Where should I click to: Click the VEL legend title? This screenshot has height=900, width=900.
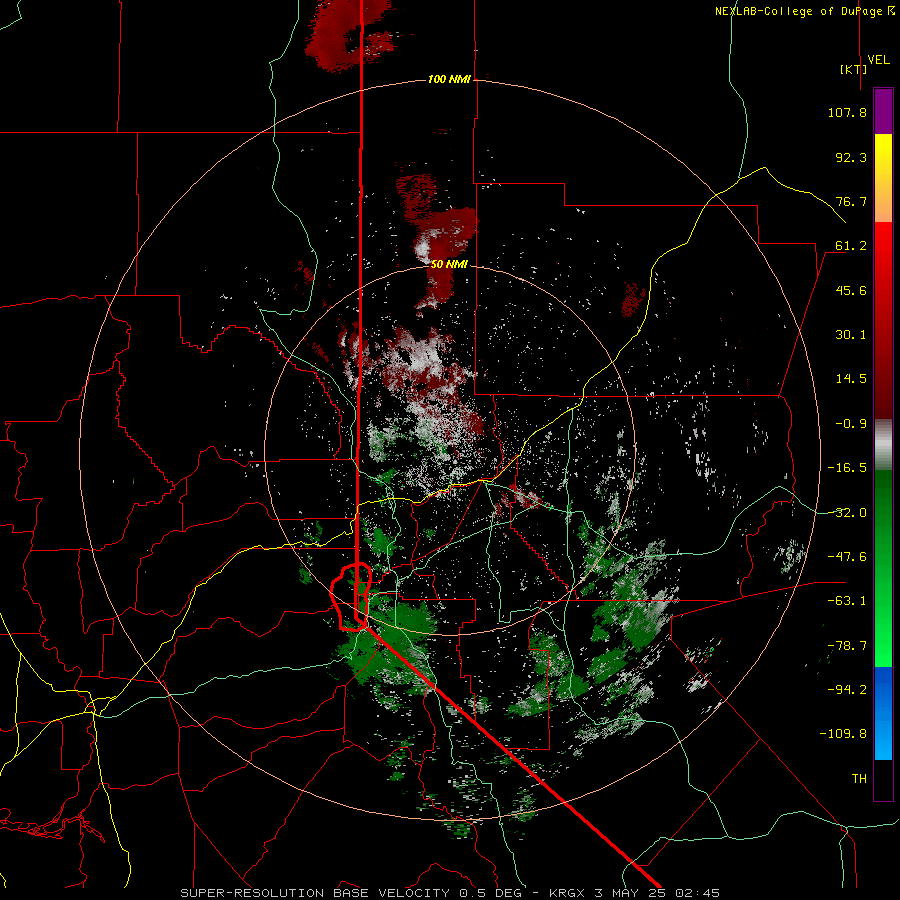pyautogui.click(x=878, y=60)
